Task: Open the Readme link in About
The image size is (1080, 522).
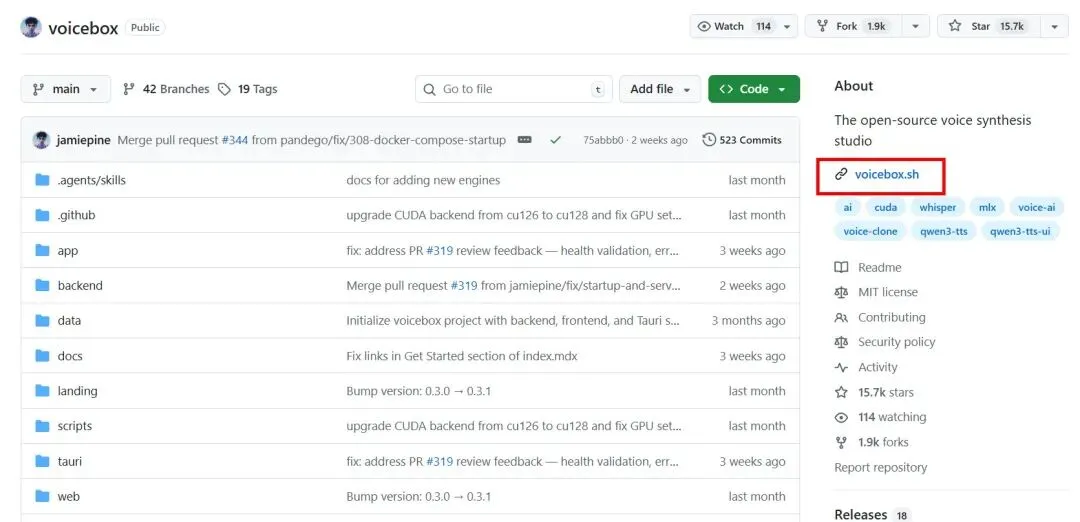Action: 880,267
